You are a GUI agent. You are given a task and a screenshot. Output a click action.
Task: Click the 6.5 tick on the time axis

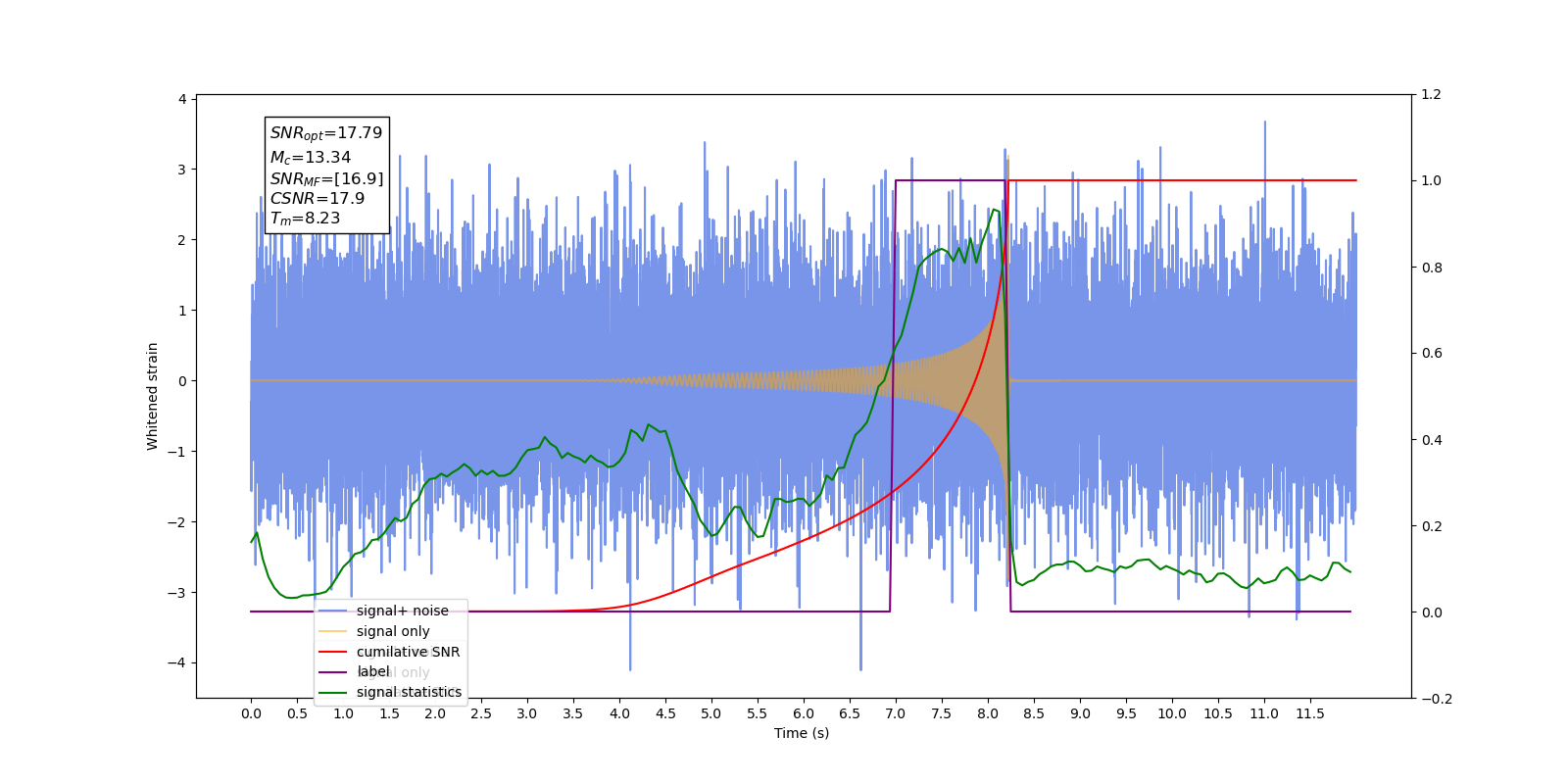pos(850,713)
